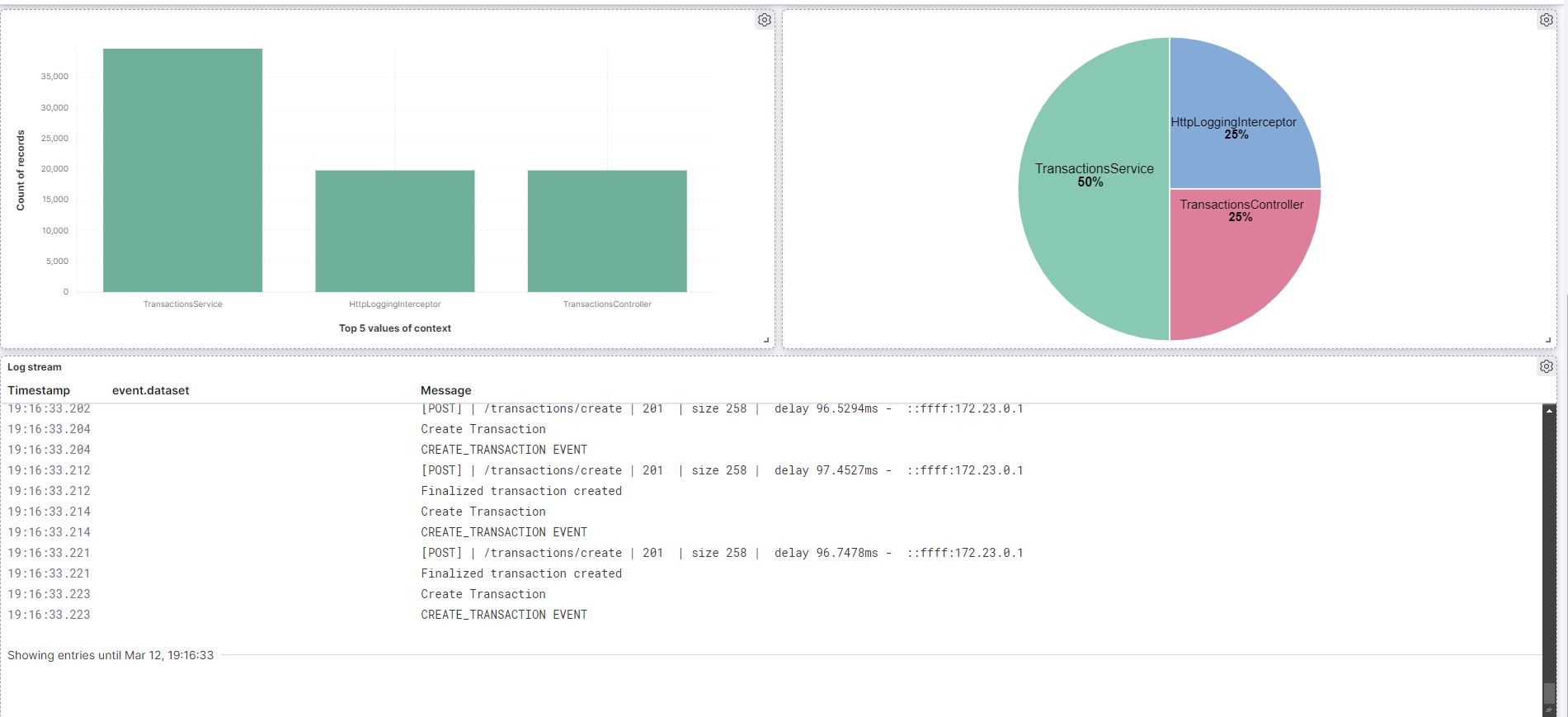Click the Timestamp column header
Screen dimensions: 1568x717
point(39,390)
